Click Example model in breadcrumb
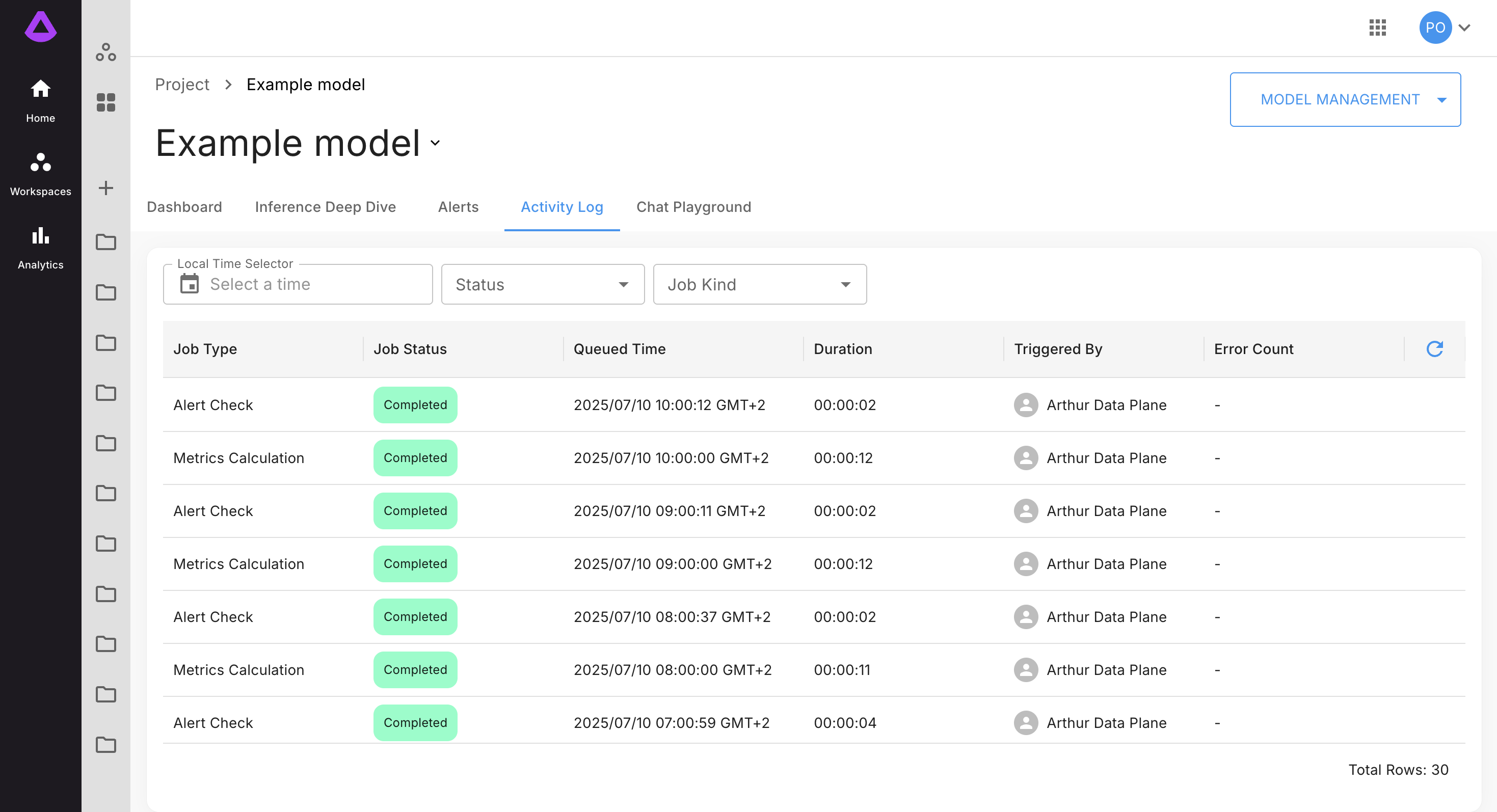 (x=306, y=84)
